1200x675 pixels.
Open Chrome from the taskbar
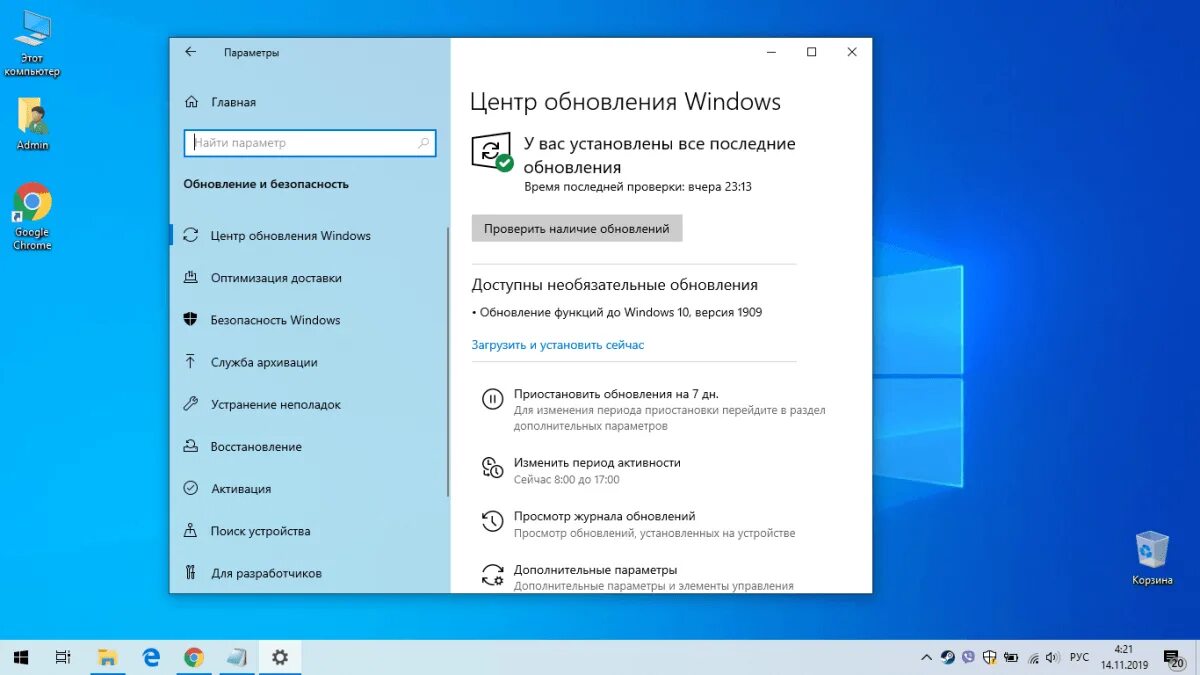point(194,657)
